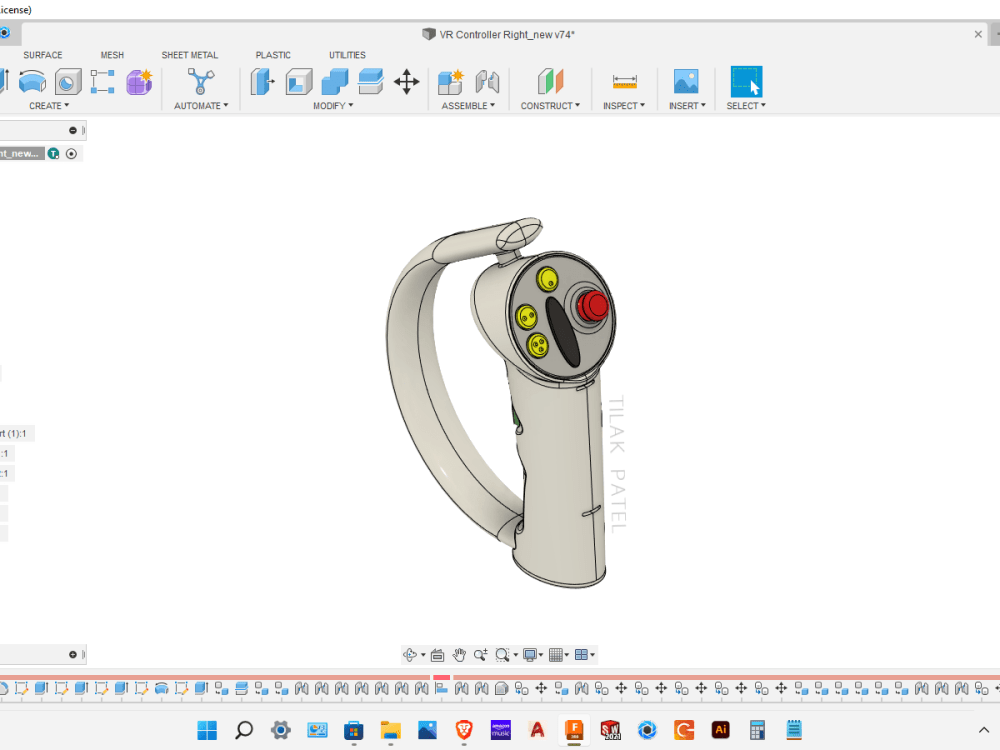Image resolution: width=1000 pixels, height=750 pixels.
Task: Click the stacked blue slabs Modify icon
Action: click(371, 82)
